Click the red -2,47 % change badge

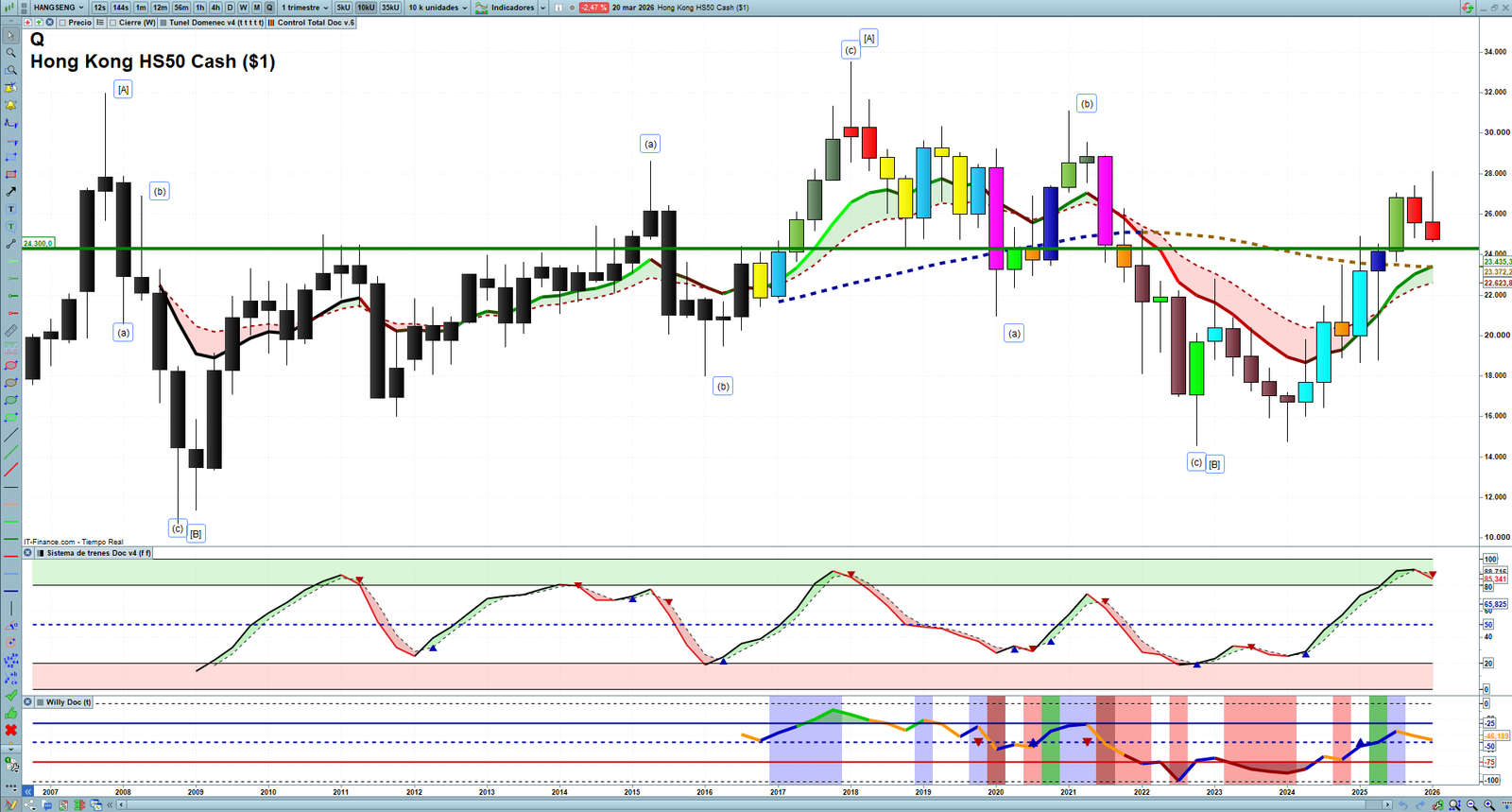pos(593,8)
